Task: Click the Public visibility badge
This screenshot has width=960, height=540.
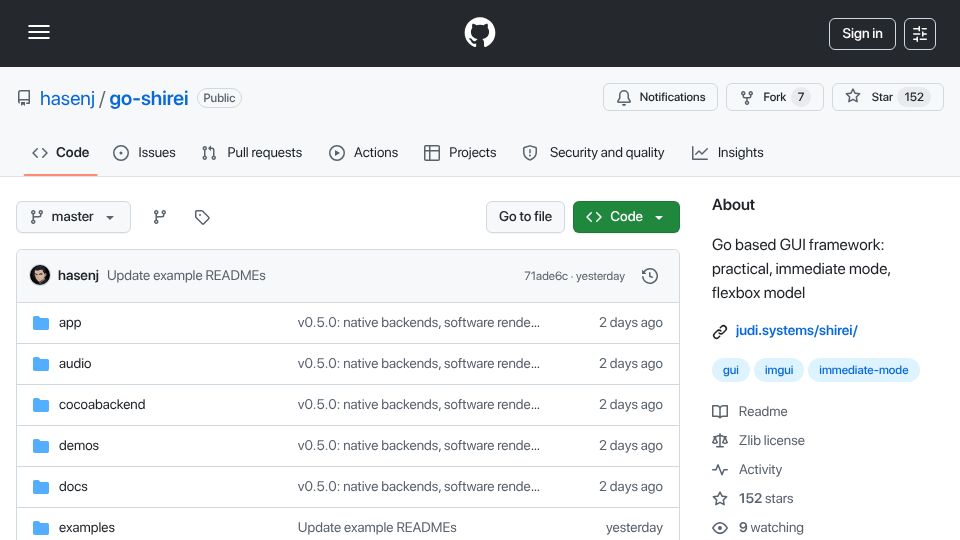Action: tap(219, 98)
